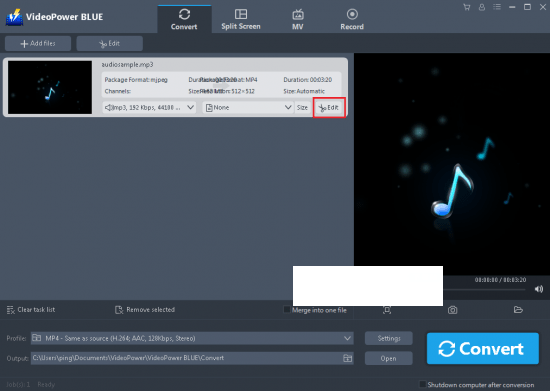Open snapshot folder icon below preview

coord(518,310)
